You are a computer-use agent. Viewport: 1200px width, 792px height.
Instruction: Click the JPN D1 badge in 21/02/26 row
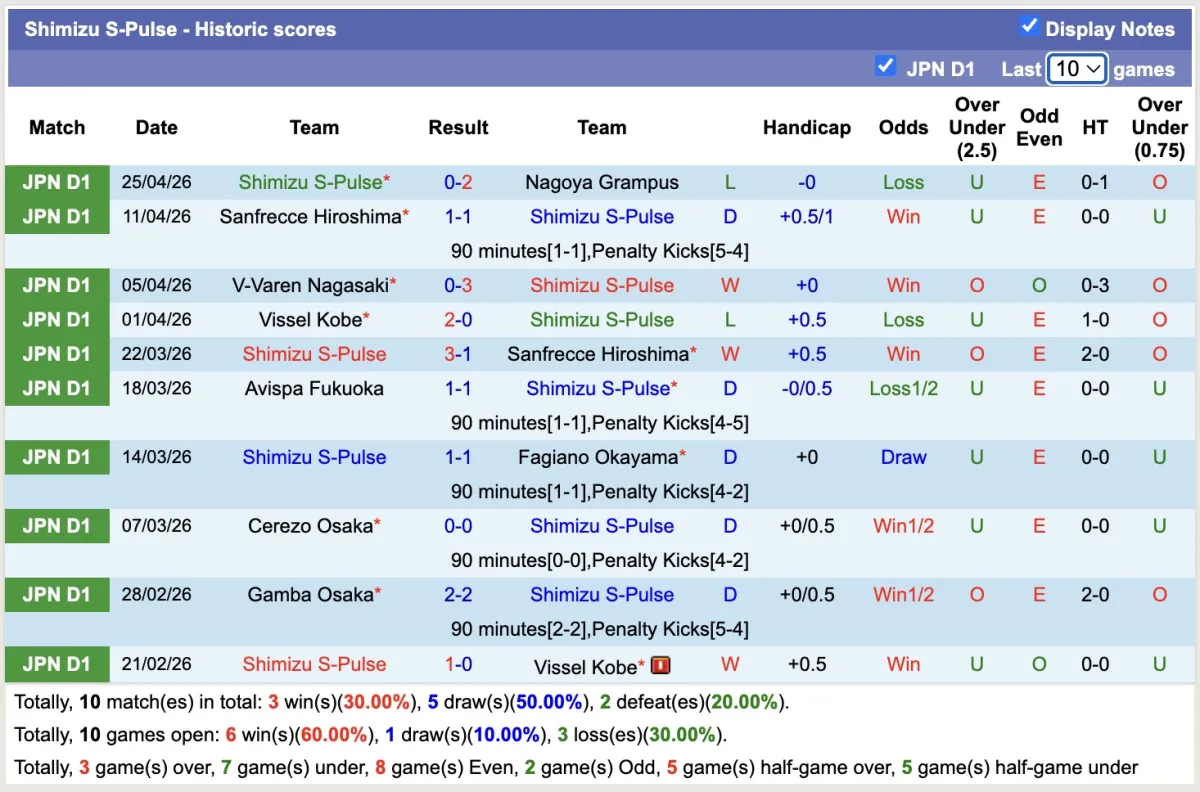coord(57,664)
